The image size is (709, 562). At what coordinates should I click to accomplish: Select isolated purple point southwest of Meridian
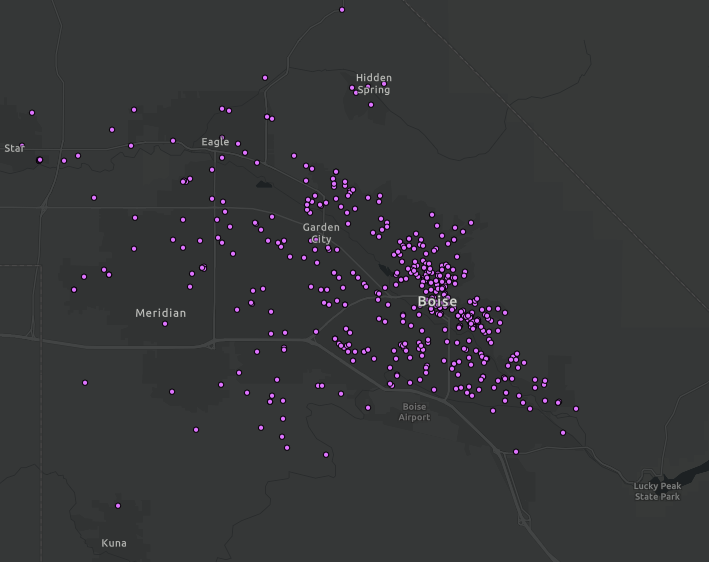point(85,382)
